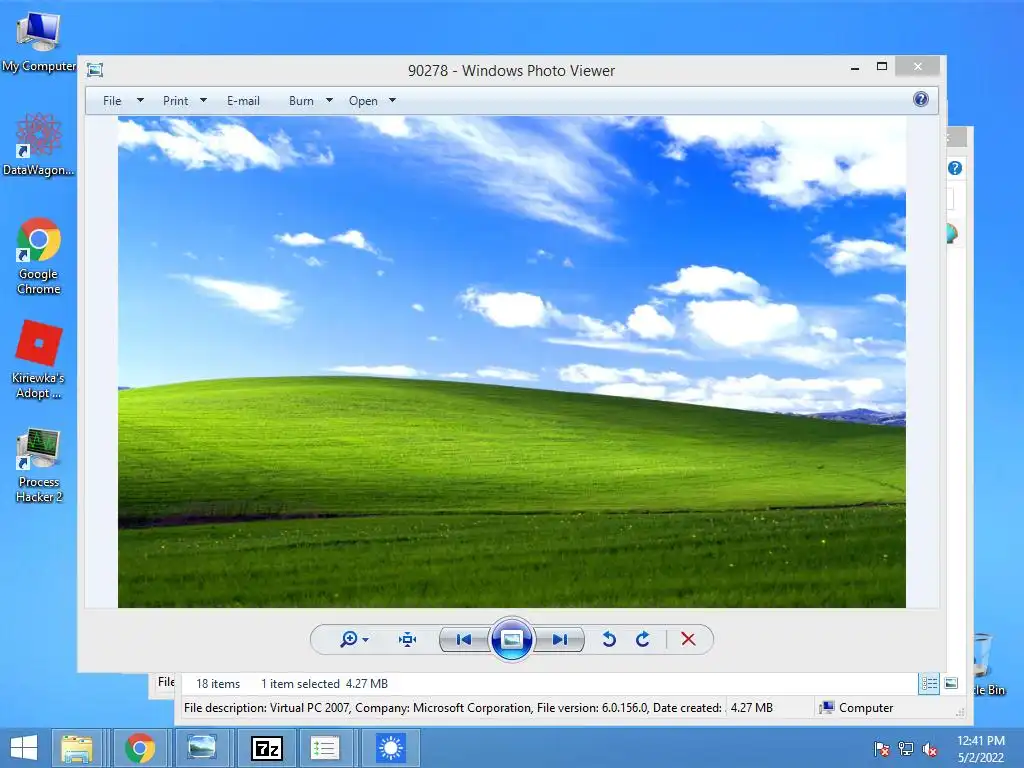
Task: Open the Burn menu
Action: tap(301, 101)
